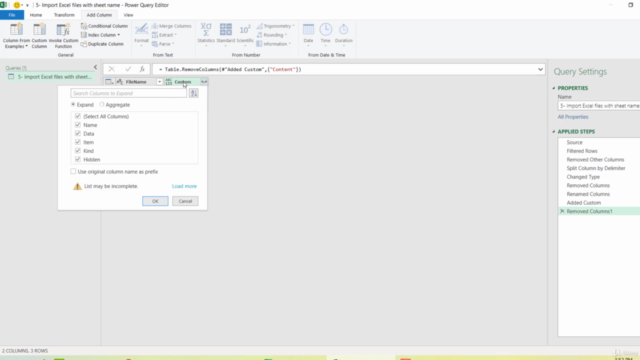
Task: Select the Aggregate radio option
Action: (x=102, y=105)
